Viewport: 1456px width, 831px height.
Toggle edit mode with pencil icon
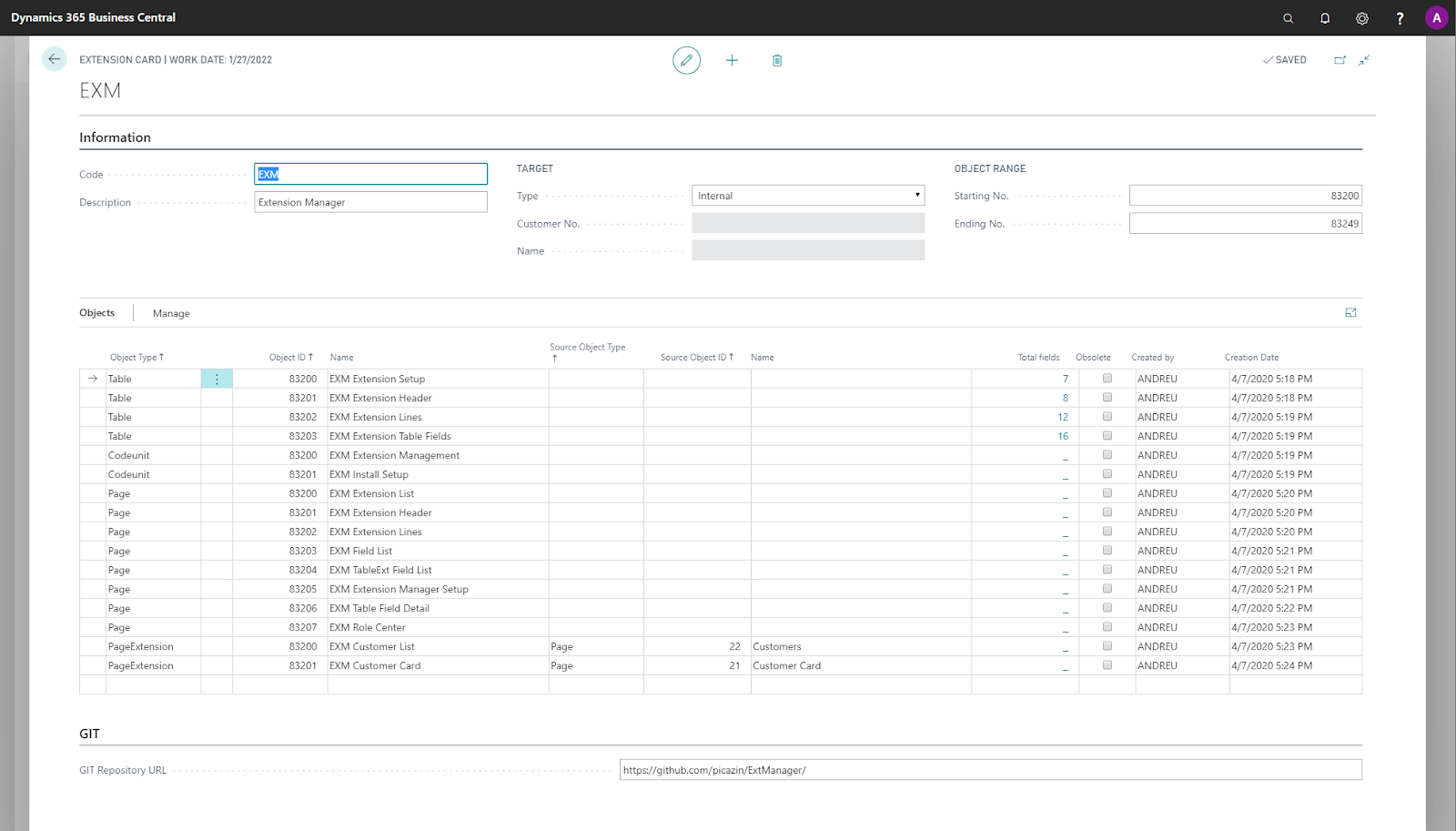686,60
